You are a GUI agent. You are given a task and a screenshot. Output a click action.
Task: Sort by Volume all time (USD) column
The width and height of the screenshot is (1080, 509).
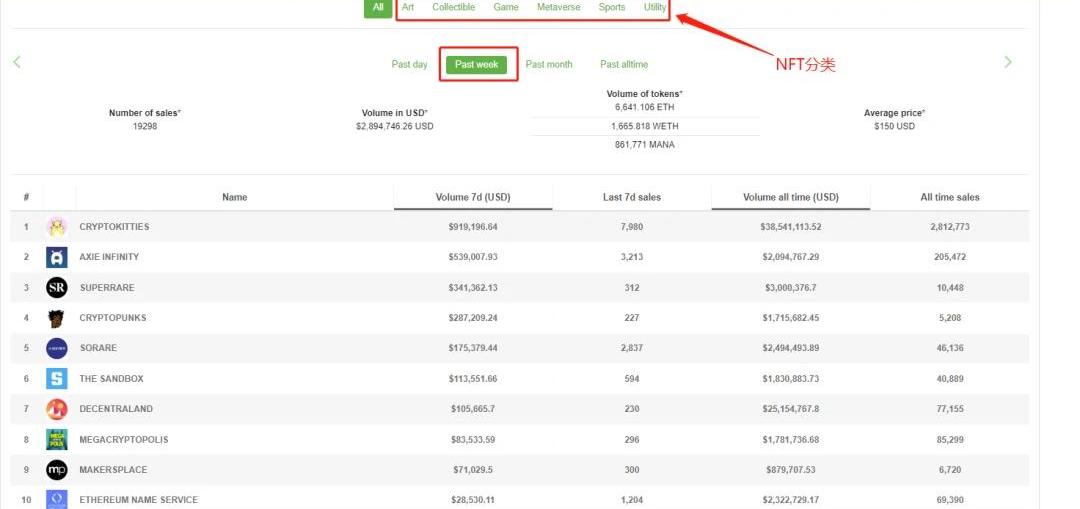click(x=791, y=197)
